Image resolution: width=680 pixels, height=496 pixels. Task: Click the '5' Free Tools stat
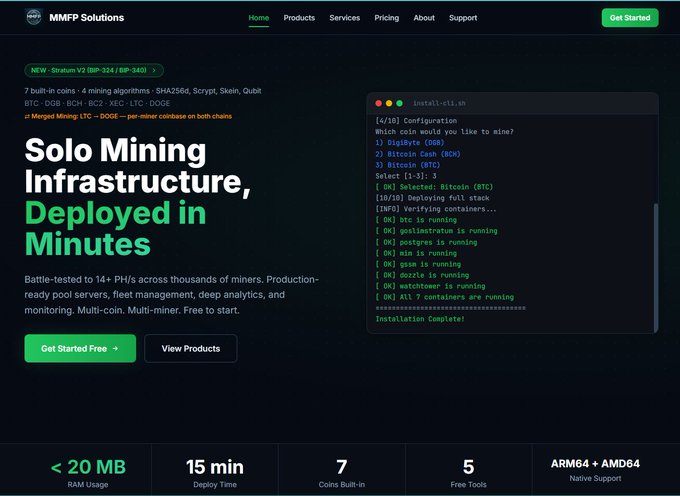[468, 473]
